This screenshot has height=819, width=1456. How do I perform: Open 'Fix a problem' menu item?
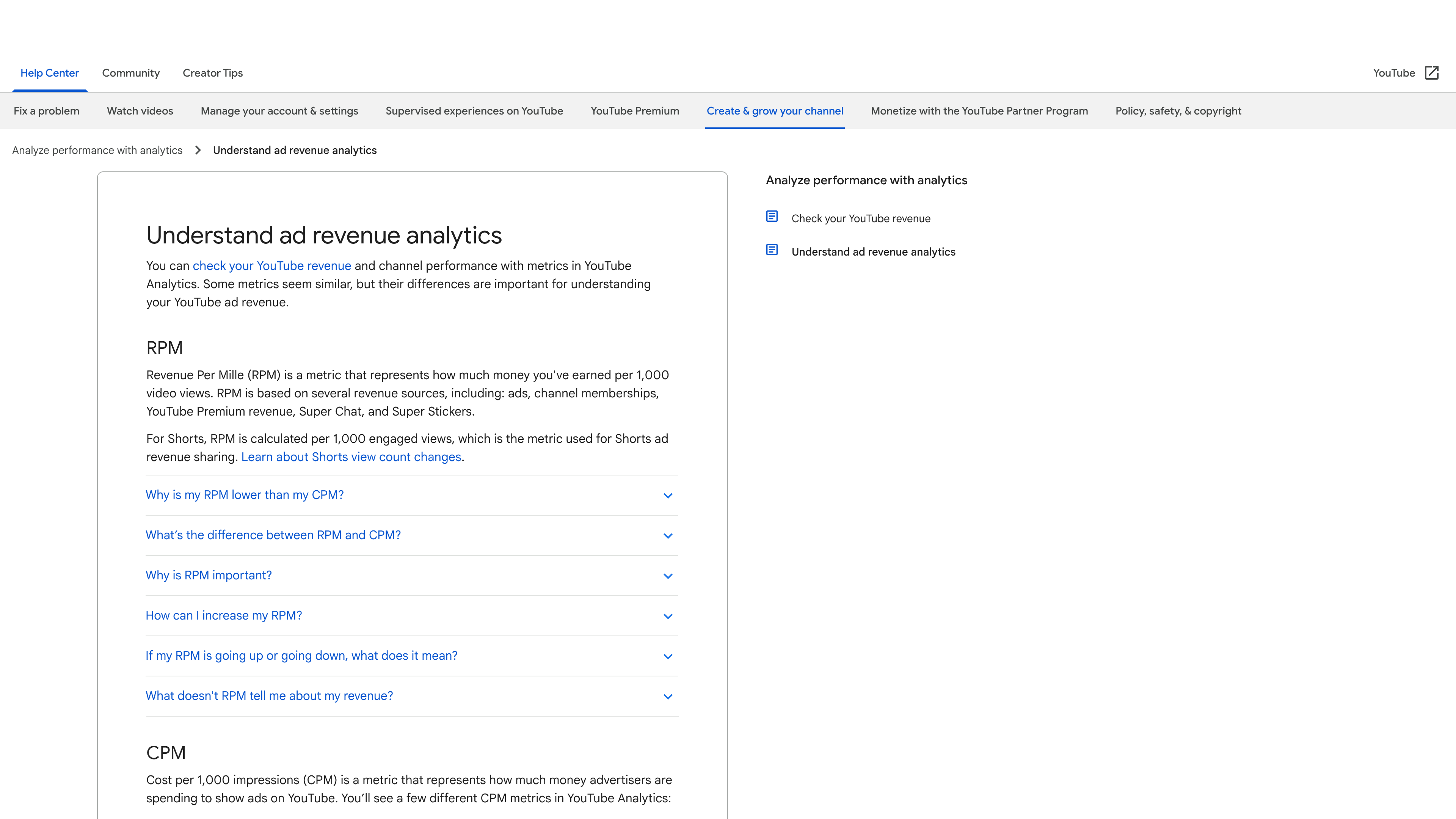tap(46, 111)
